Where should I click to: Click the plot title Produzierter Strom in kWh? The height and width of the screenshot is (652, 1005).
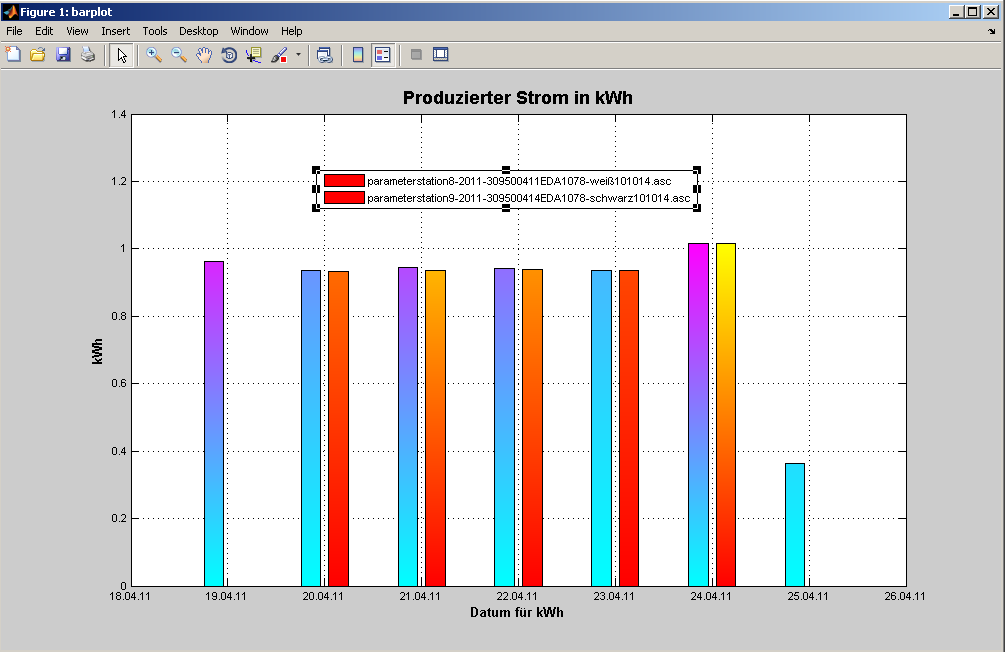pos(517,98)
